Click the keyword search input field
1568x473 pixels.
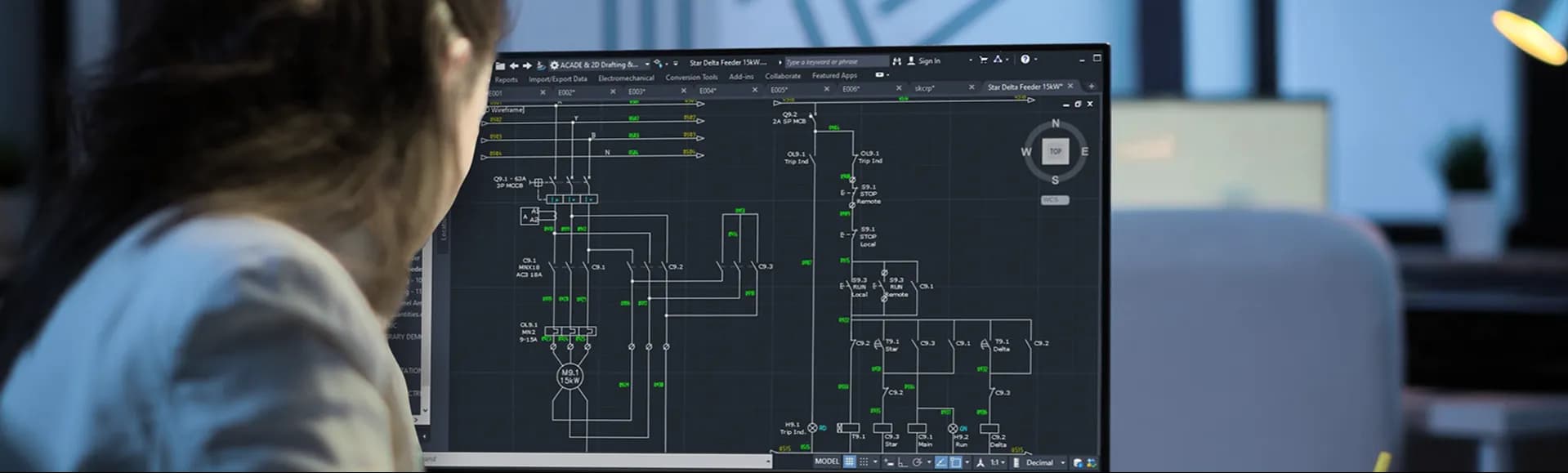tap(837, 61)
